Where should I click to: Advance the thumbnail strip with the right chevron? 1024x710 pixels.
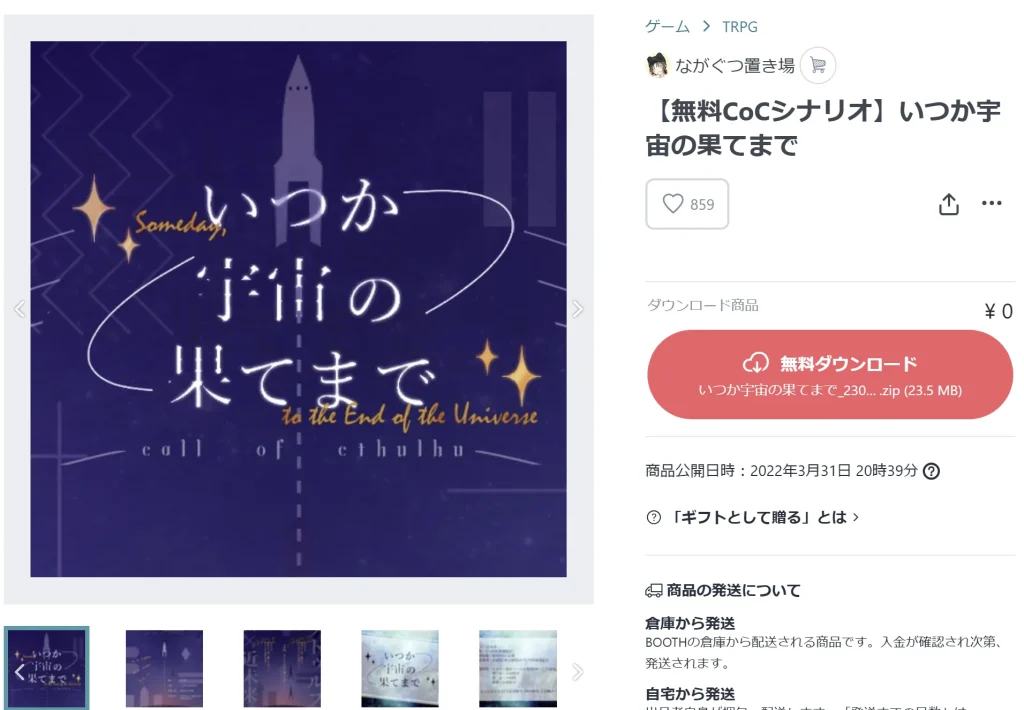pyautogui.click(x=577, y=672)
